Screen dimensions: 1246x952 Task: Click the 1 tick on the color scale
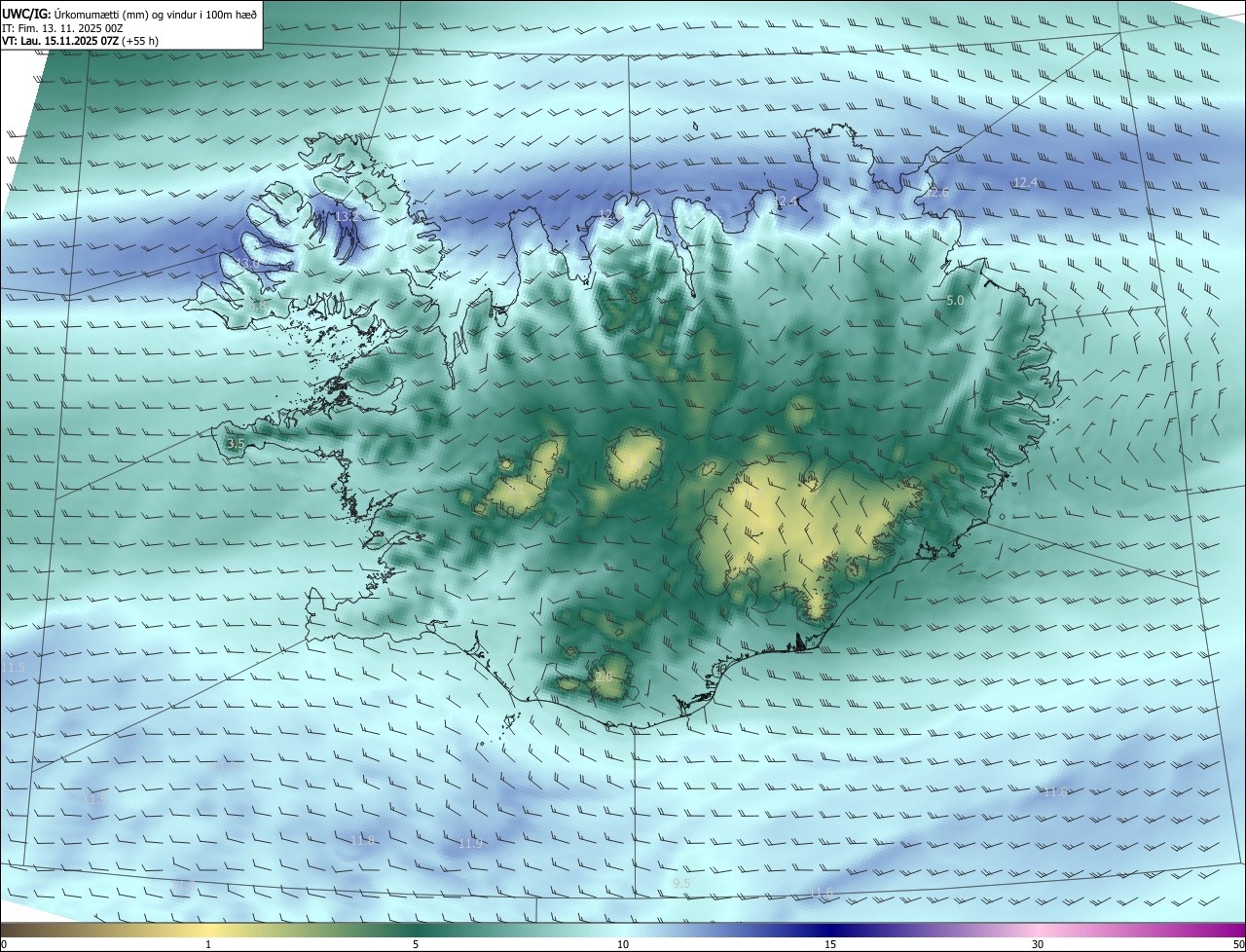click(208, 944)
